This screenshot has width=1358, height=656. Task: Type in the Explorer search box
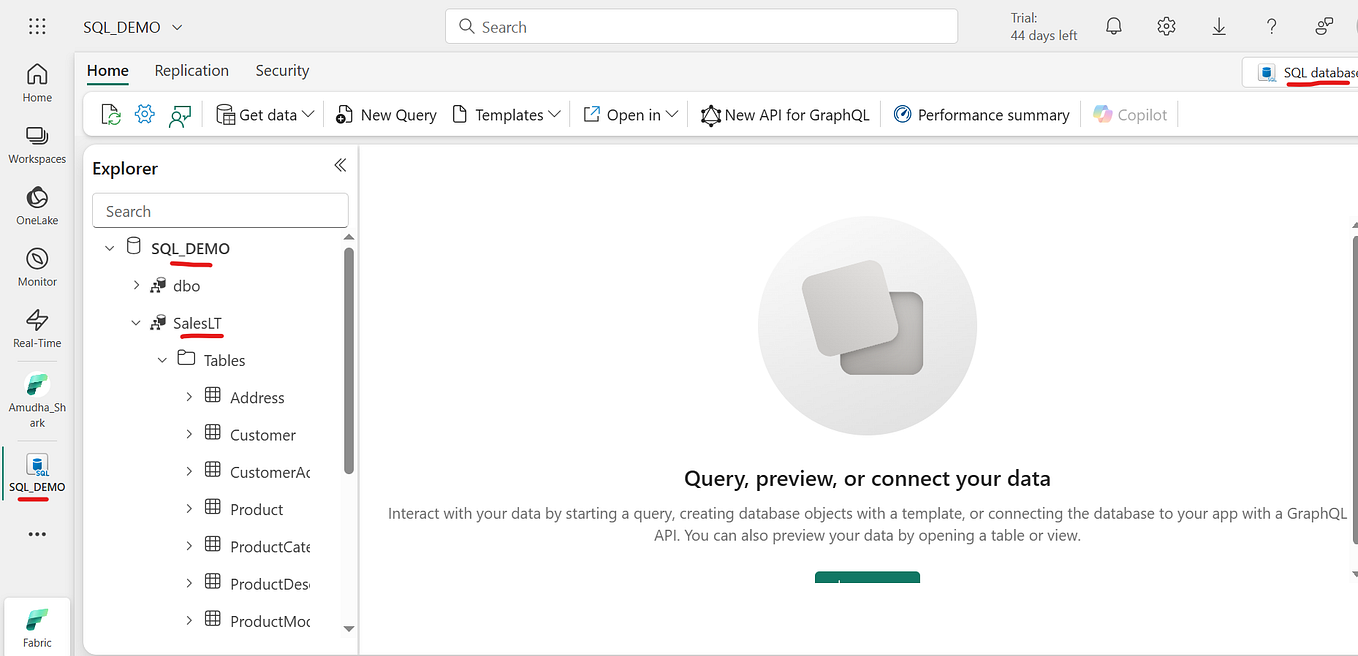pyautogui.click(x=220, y=210)
